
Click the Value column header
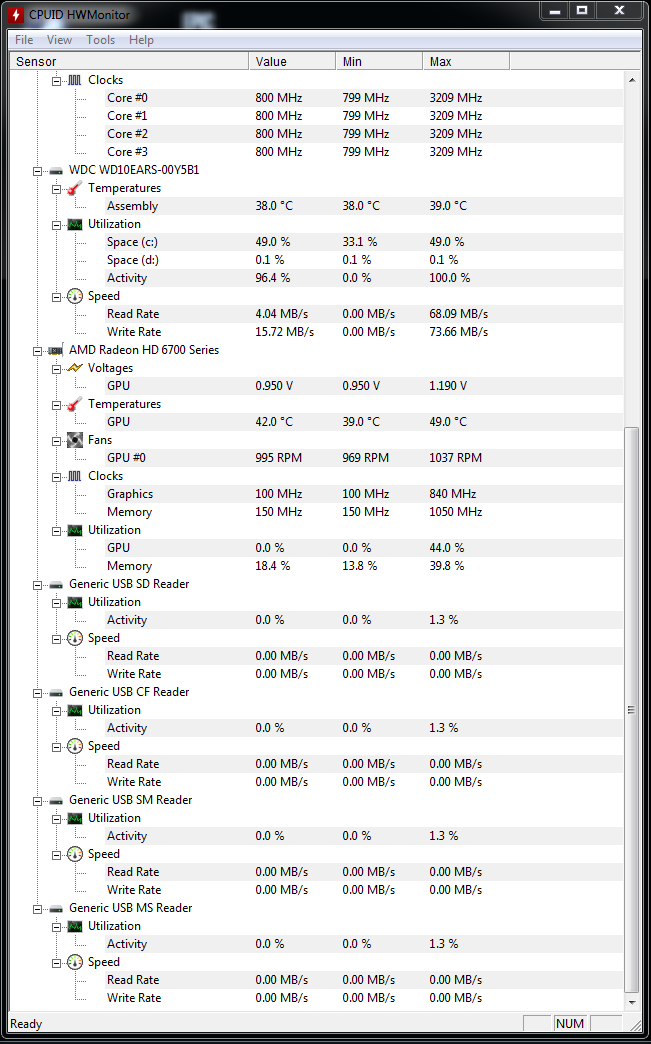tap(291, 61)
